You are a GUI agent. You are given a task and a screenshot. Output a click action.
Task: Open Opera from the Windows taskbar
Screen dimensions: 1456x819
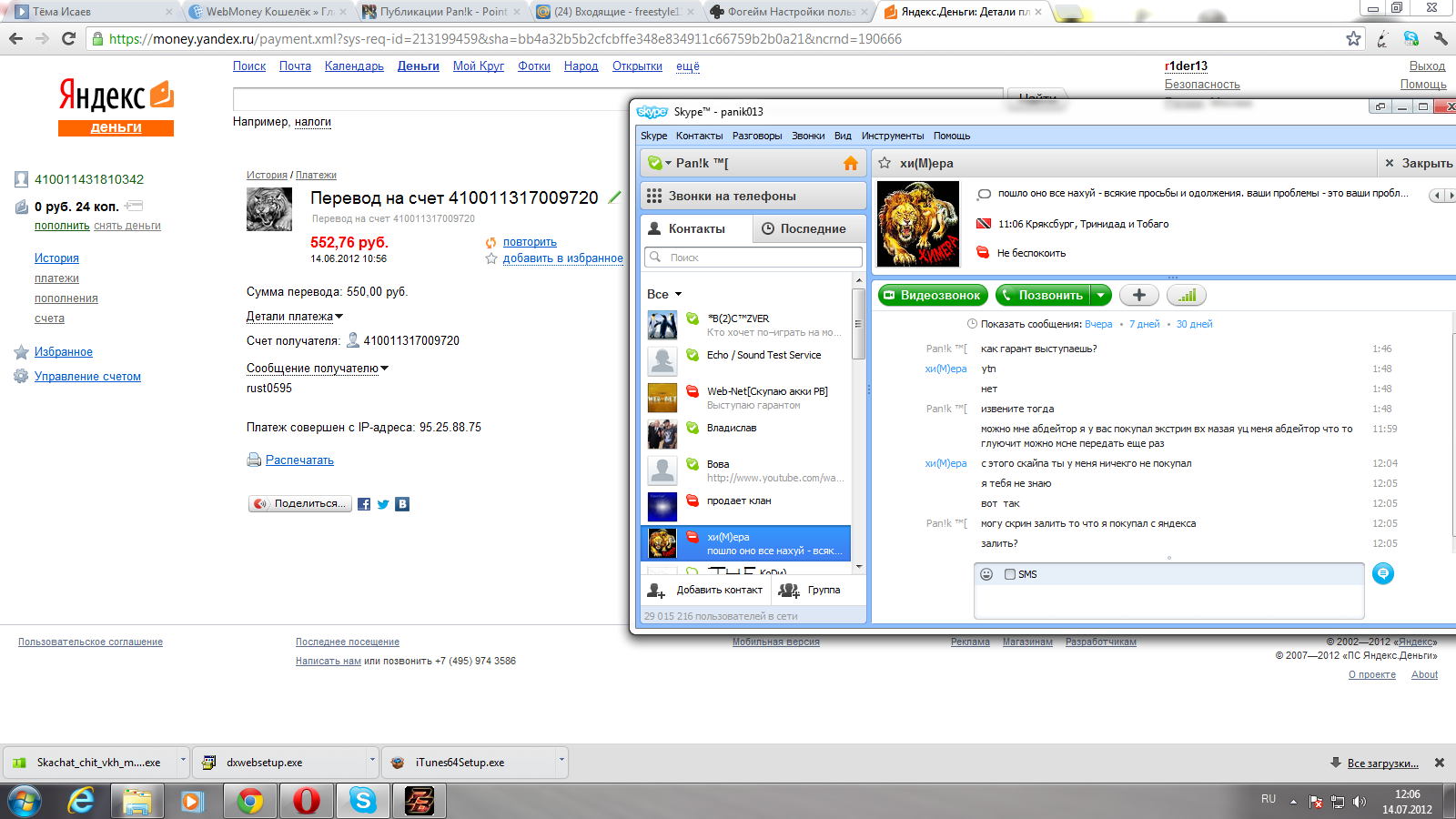307,801
